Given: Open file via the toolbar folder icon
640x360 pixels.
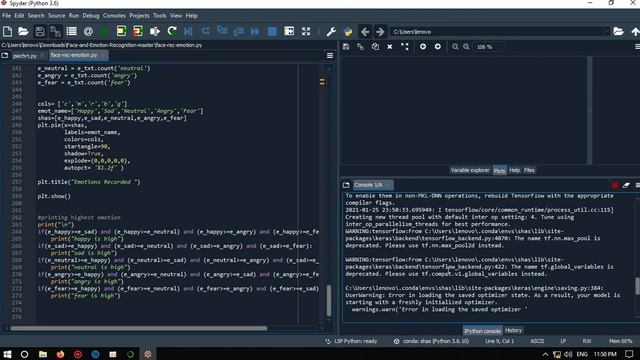Looking at the screenshot, I should pos(23,31).
